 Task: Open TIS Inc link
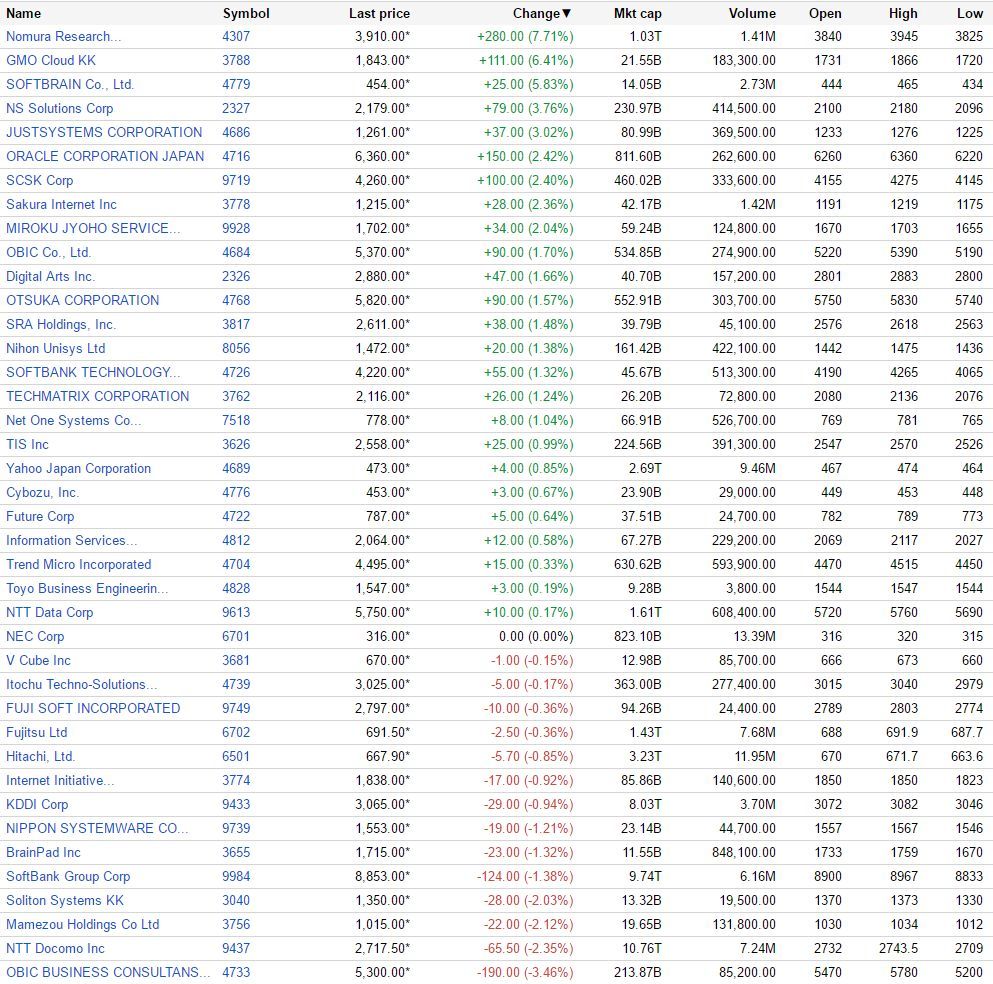tap(27, 445)
